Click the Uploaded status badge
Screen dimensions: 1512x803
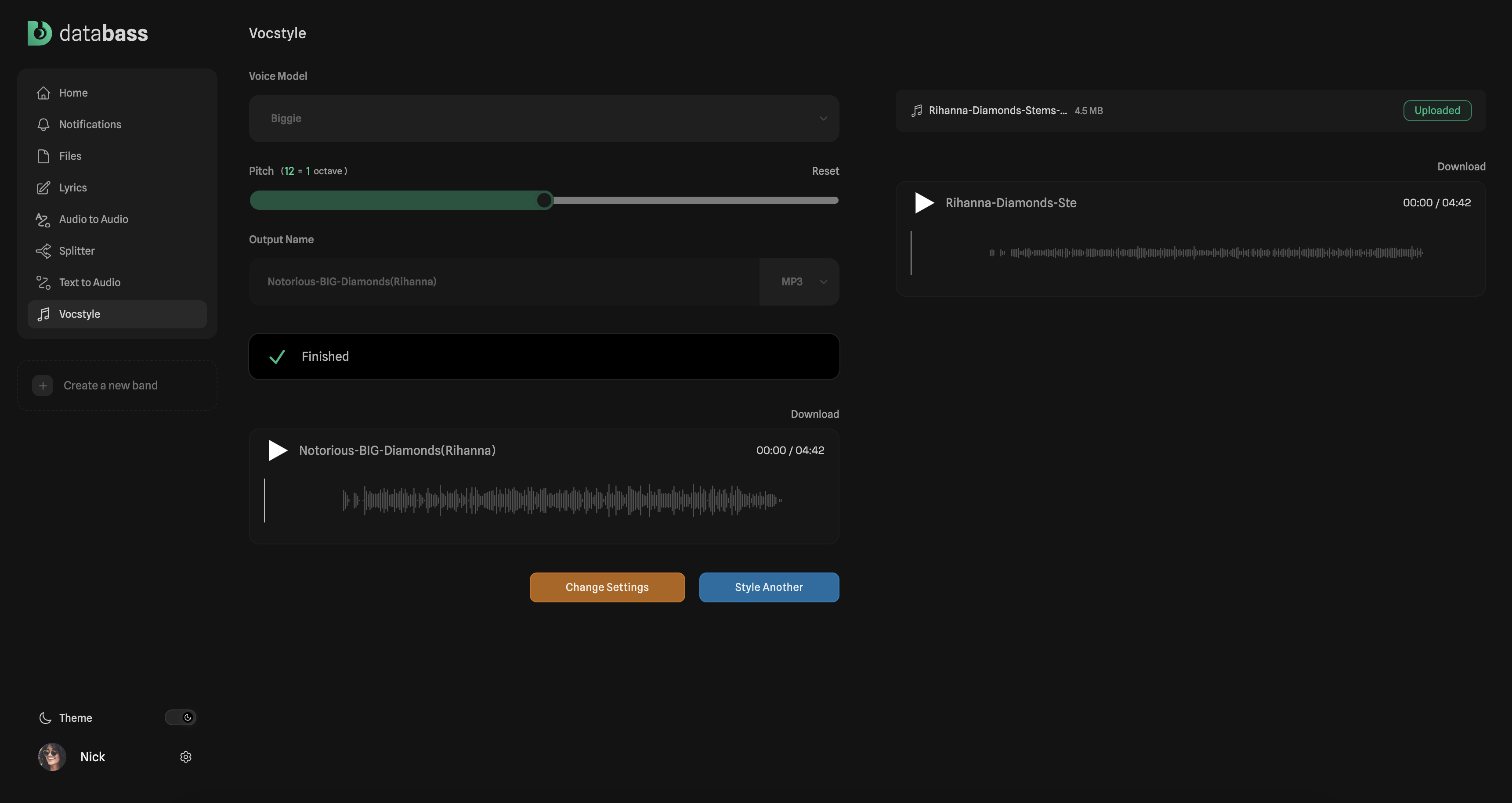pyautogui.click(x=1437, y=111)
